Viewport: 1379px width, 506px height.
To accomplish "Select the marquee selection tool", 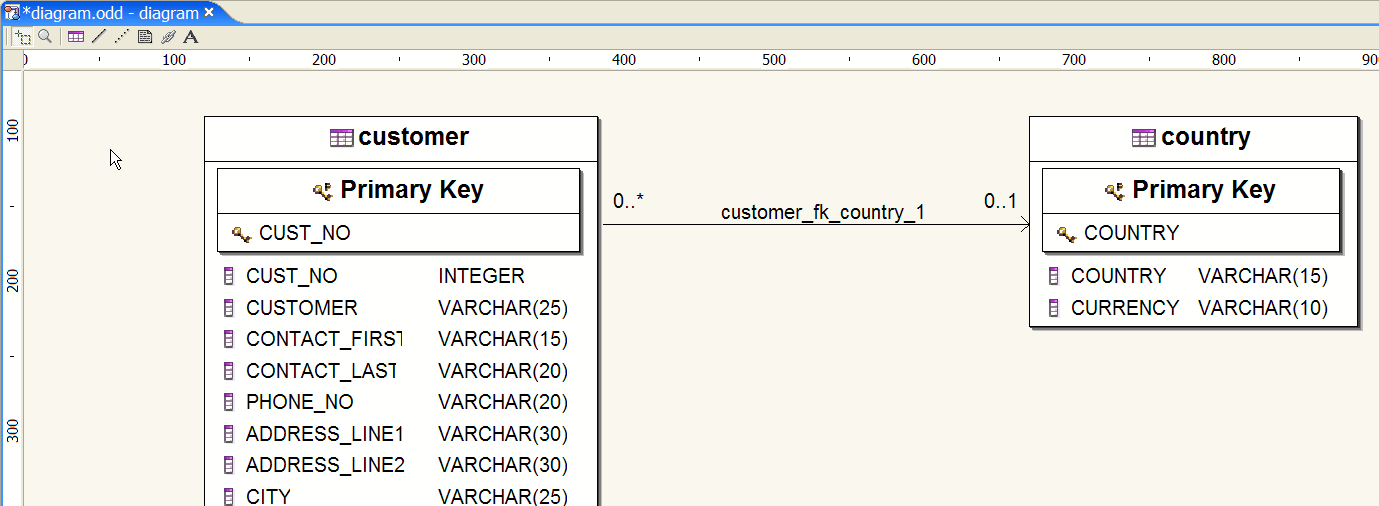I will tap(23, 37).
